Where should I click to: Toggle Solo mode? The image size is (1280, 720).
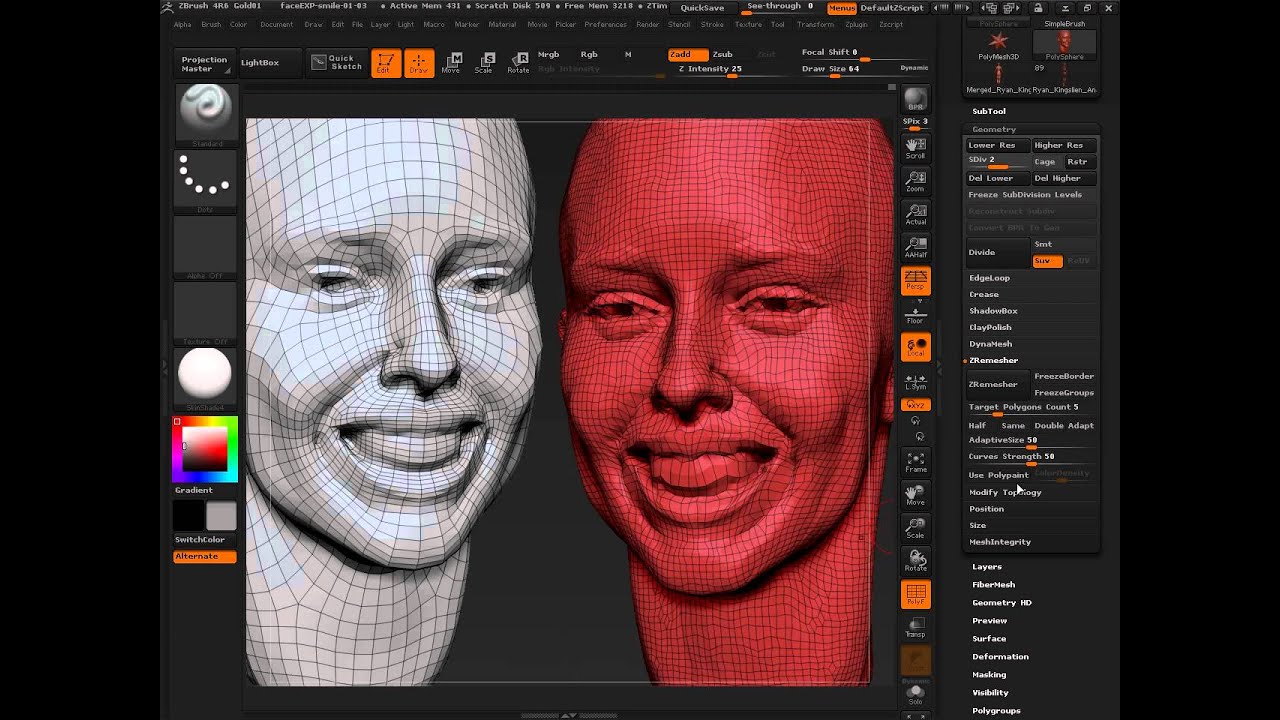pyautogui.click(x=915, y=692)
